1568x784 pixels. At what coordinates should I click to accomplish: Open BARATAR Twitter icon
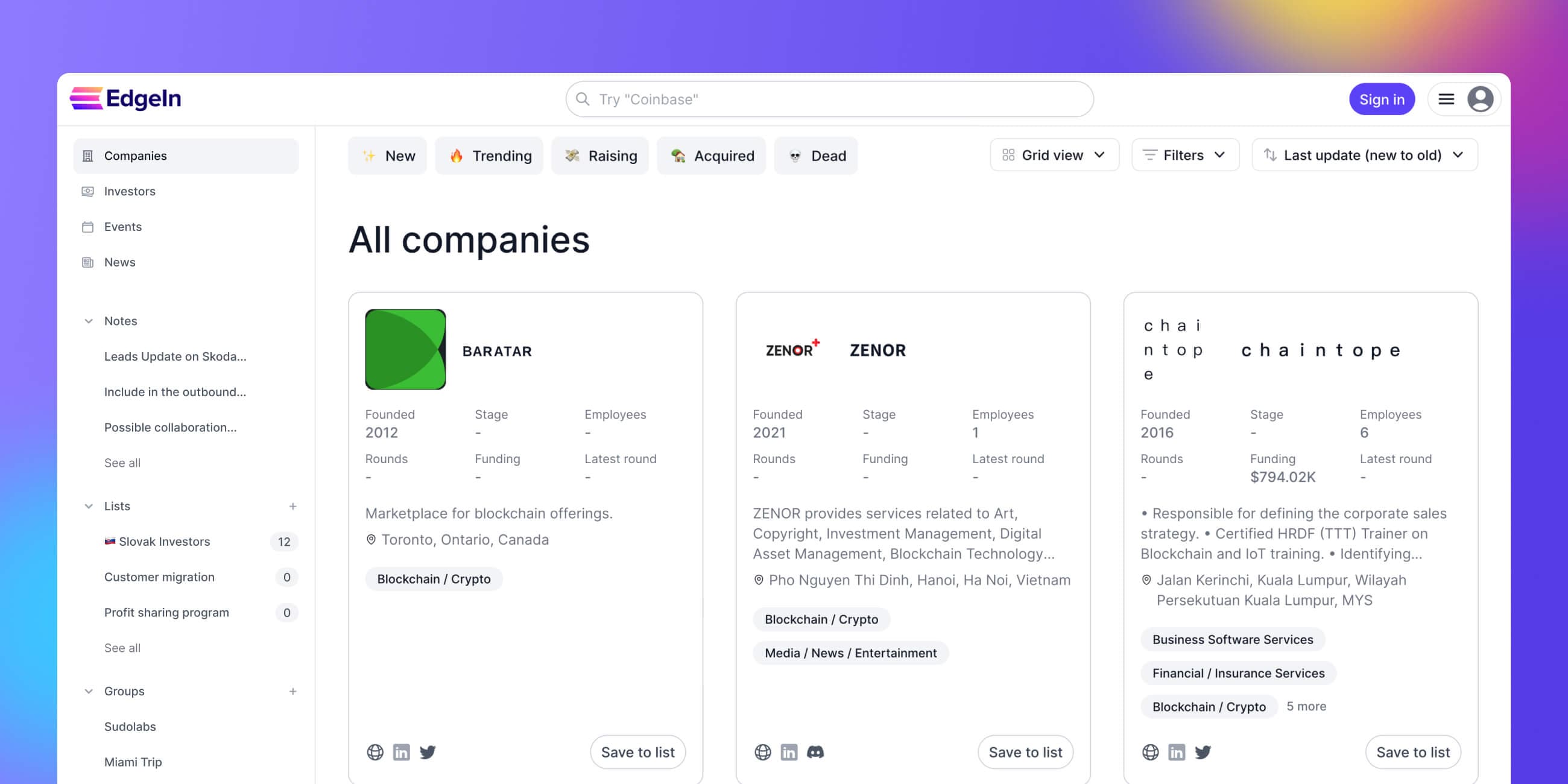[428, 753]
